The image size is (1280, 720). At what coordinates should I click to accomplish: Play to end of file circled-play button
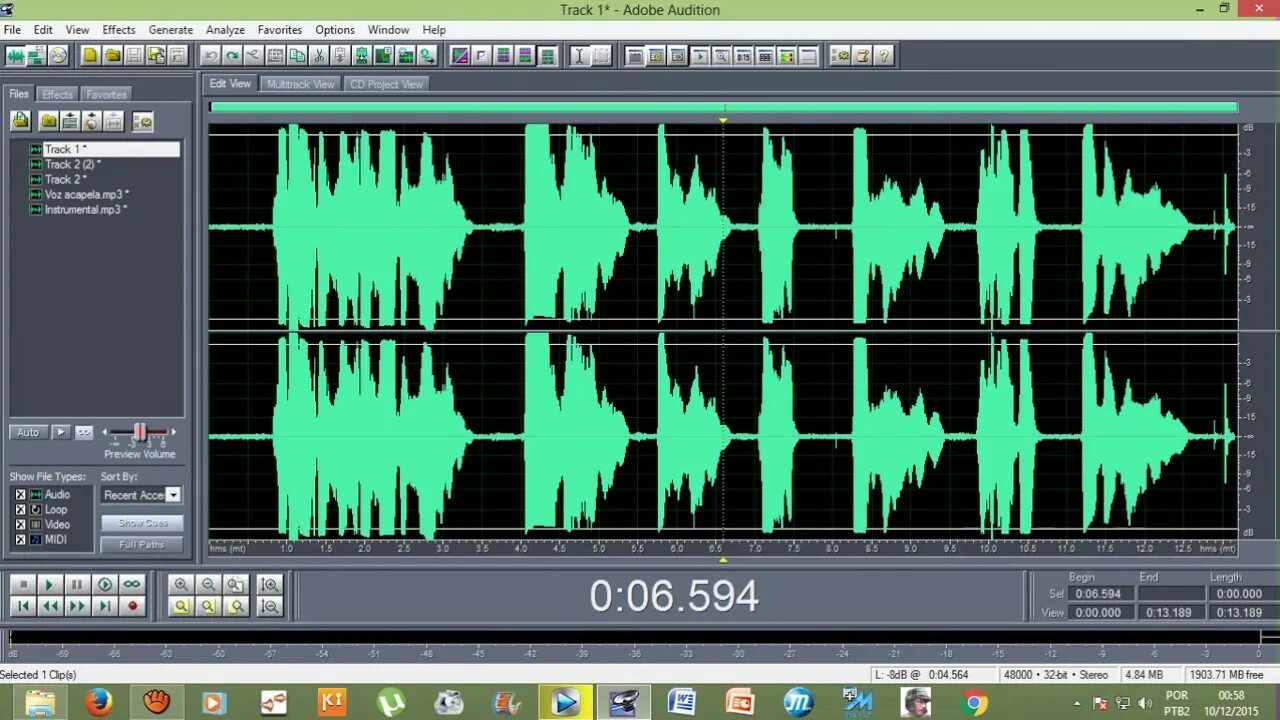point(105,584)
